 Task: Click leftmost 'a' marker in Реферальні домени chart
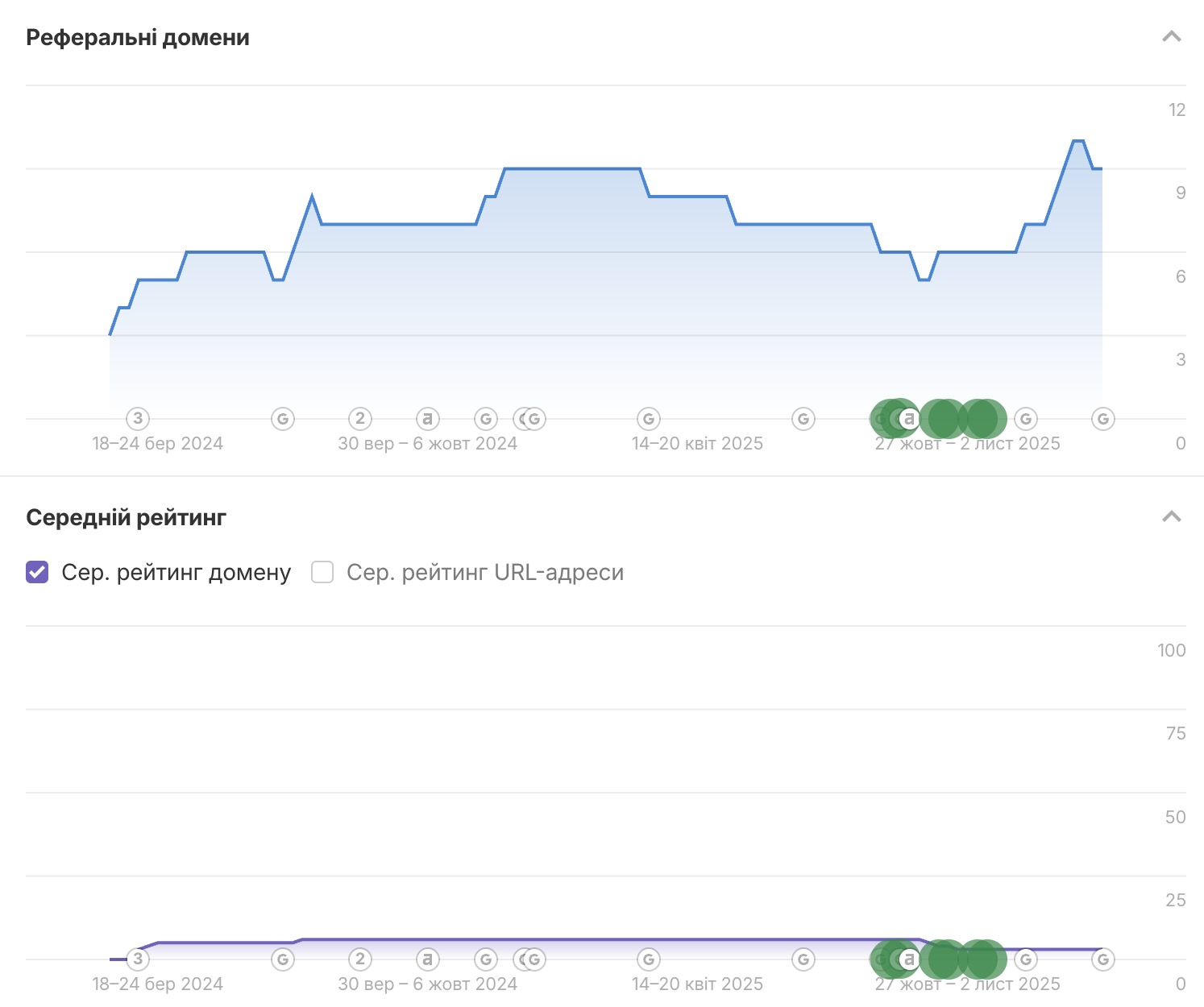pyautogui.click(x=427, y=418)
